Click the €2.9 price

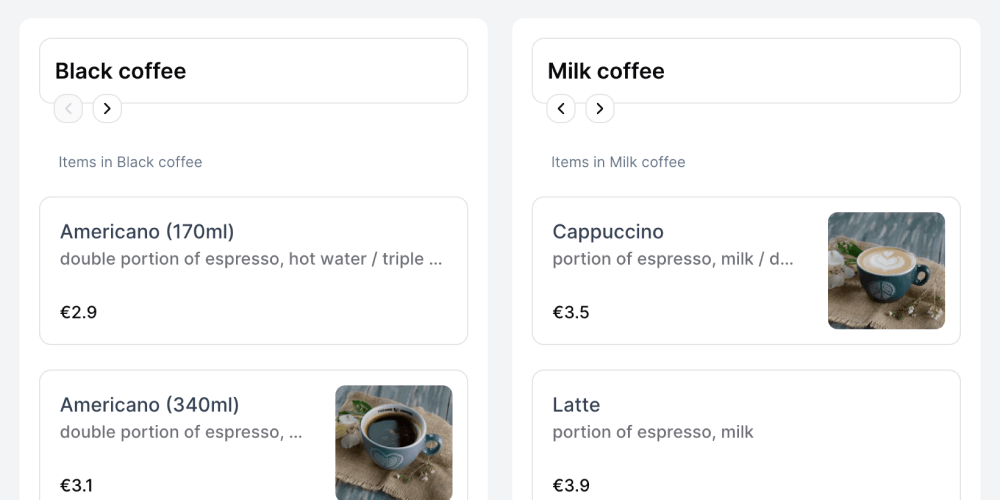78,312
